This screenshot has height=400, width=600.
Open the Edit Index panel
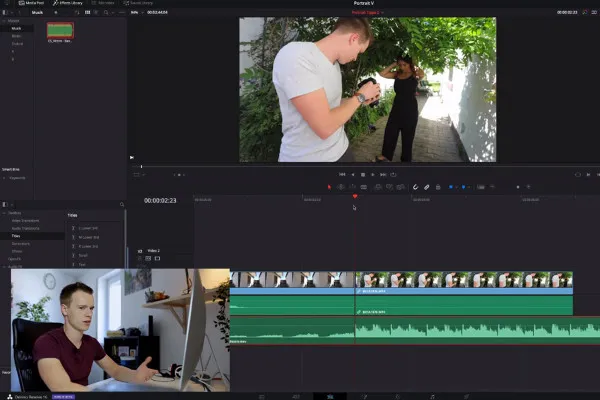point(103,3)
